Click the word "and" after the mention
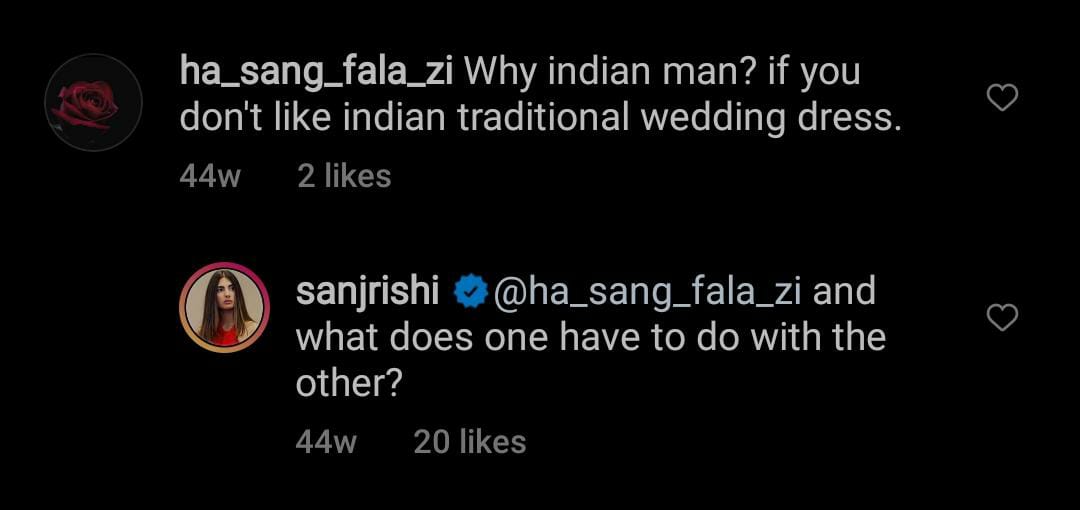Viewport: 1080px width, 510px height. [844, 292]
